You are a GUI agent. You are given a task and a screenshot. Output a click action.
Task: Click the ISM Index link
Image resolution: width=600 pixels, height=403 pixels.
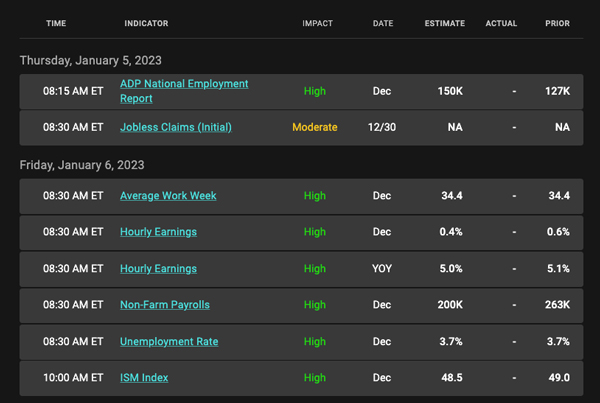pos(144,378)
